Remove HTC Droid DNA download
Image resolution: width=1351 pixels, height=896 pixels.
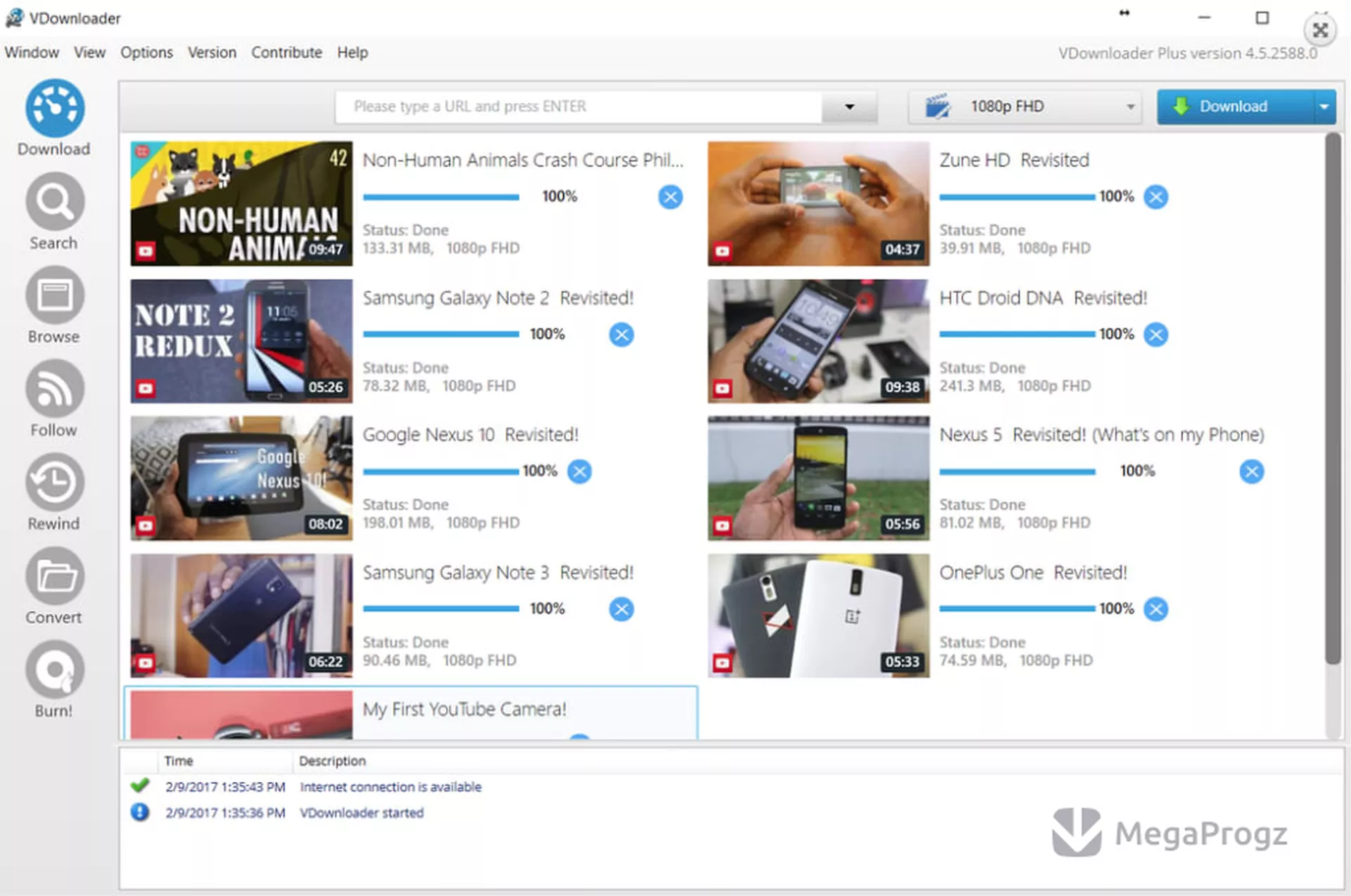1155,334
